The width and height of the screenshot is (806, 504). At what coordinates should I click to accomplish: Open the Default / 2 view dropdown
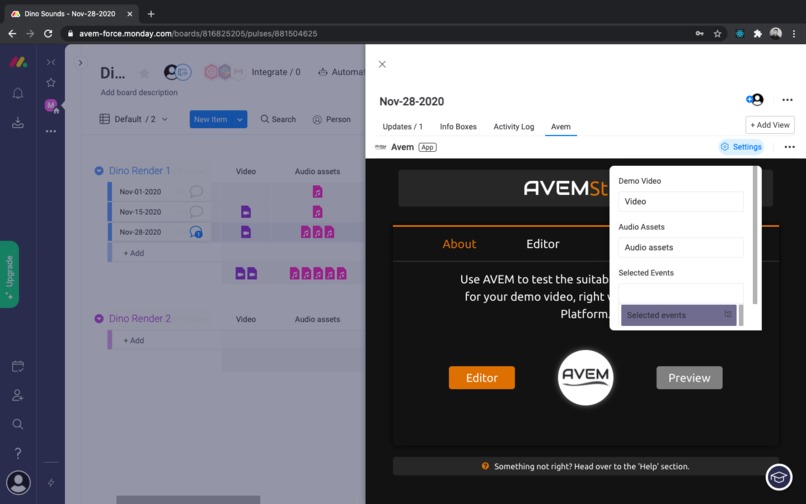[x=133, y=119]
